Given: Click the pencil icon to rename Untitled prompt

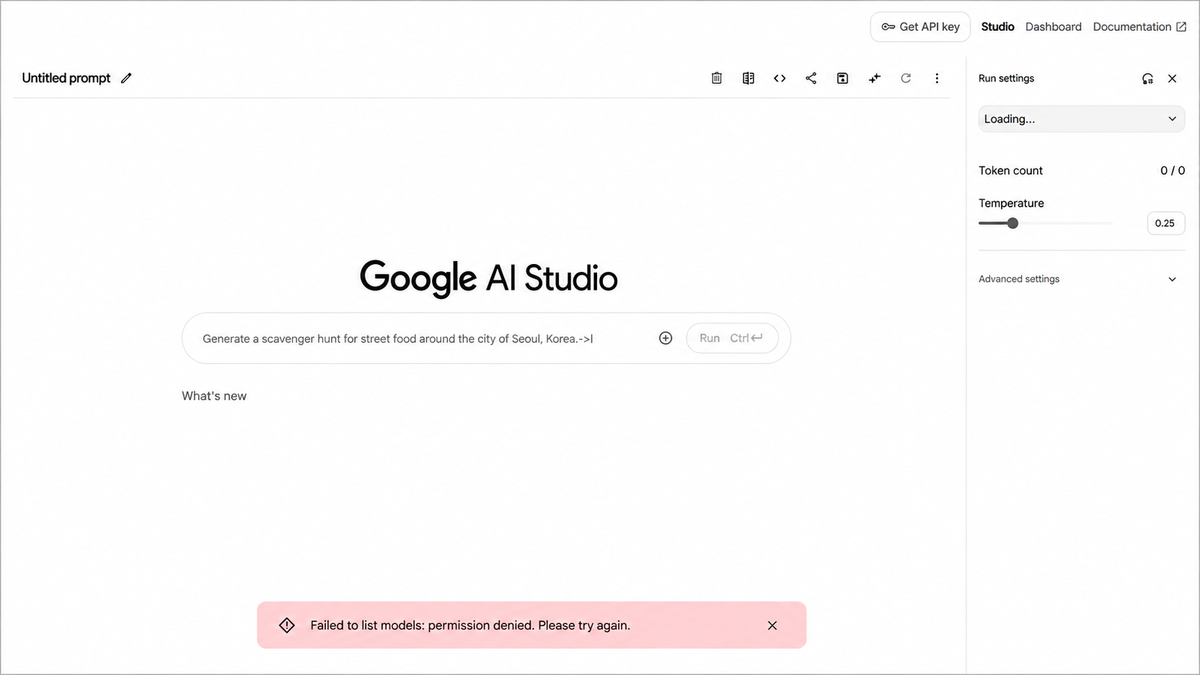Looking at the screenshot, I should 126,78.
